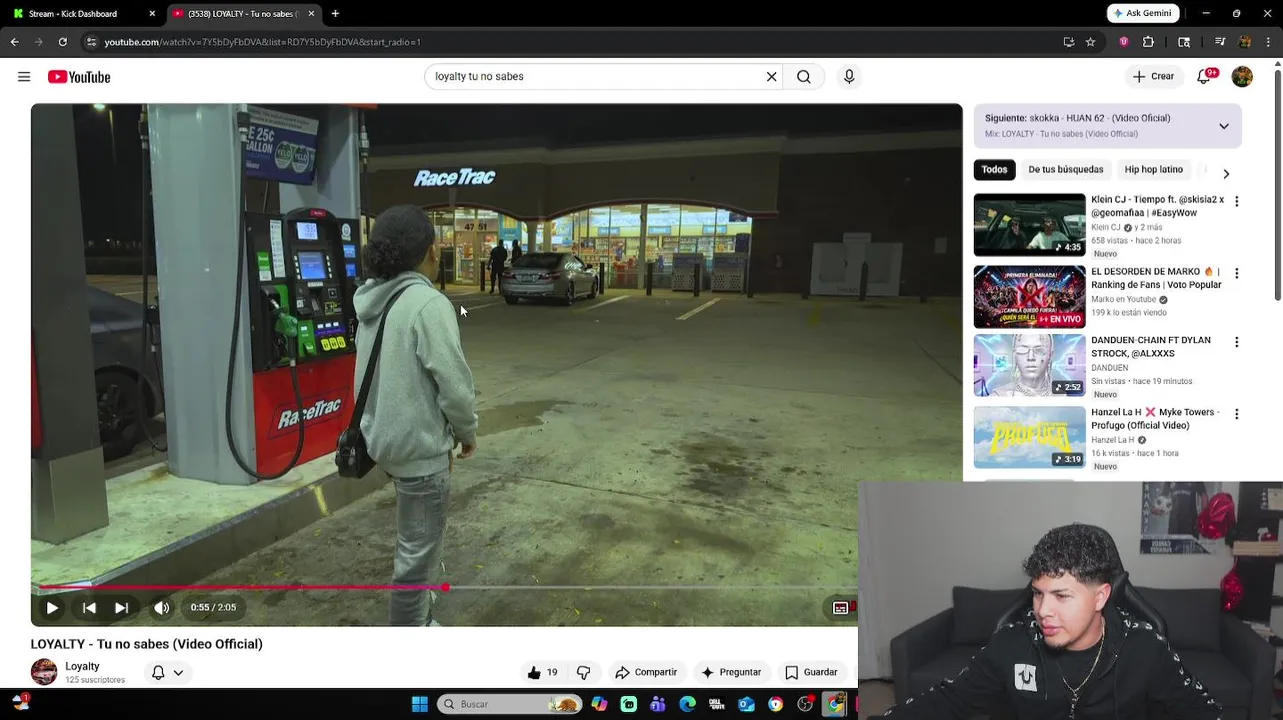Click the browser address bar URL
The width and height of the screenshot is (1283, 720).
[x=262, y=42]
